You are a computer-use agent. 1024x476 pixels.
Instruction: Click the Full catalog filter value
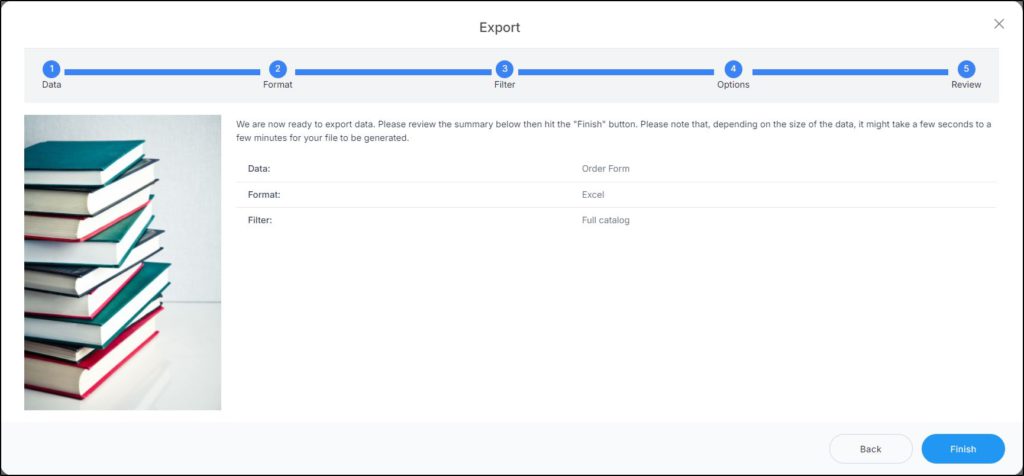pyautogui.click(x=605, y=220)
